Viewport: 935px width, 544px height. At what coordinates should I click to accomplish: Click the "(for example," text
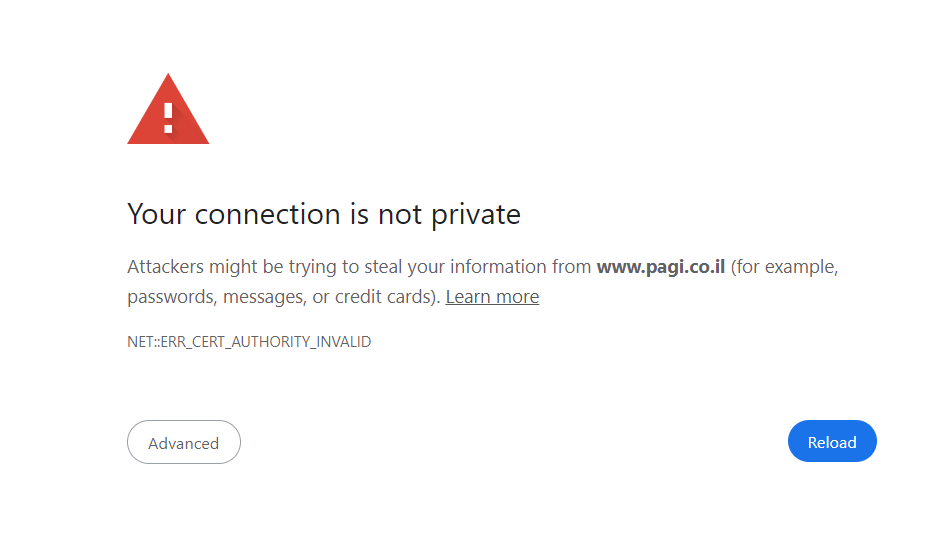784,267
